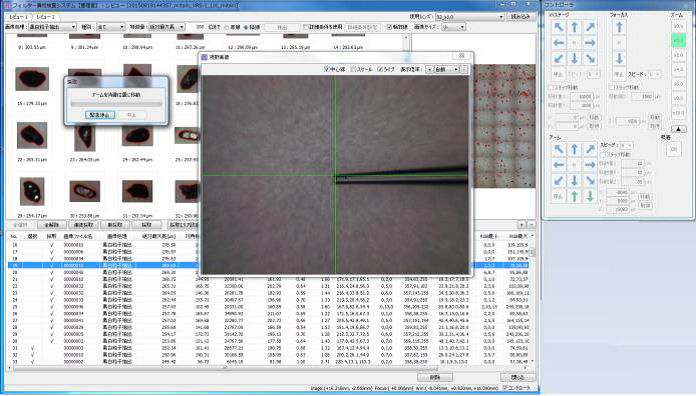
Task: Open the 種別 dropdown
Action: click(x=111, y=27)
